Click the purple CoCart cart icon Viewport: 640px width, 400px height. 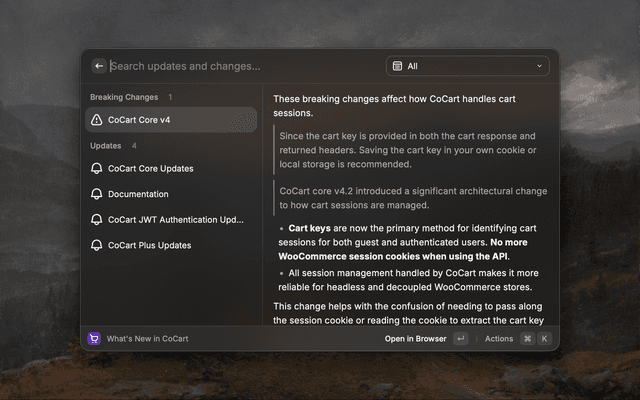[94, 338]
